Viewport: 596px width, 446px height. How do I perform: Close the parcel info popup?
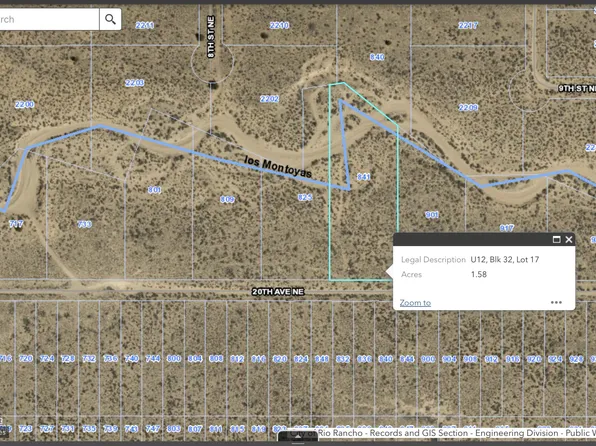pyautogui.click(x=569, y=239)
